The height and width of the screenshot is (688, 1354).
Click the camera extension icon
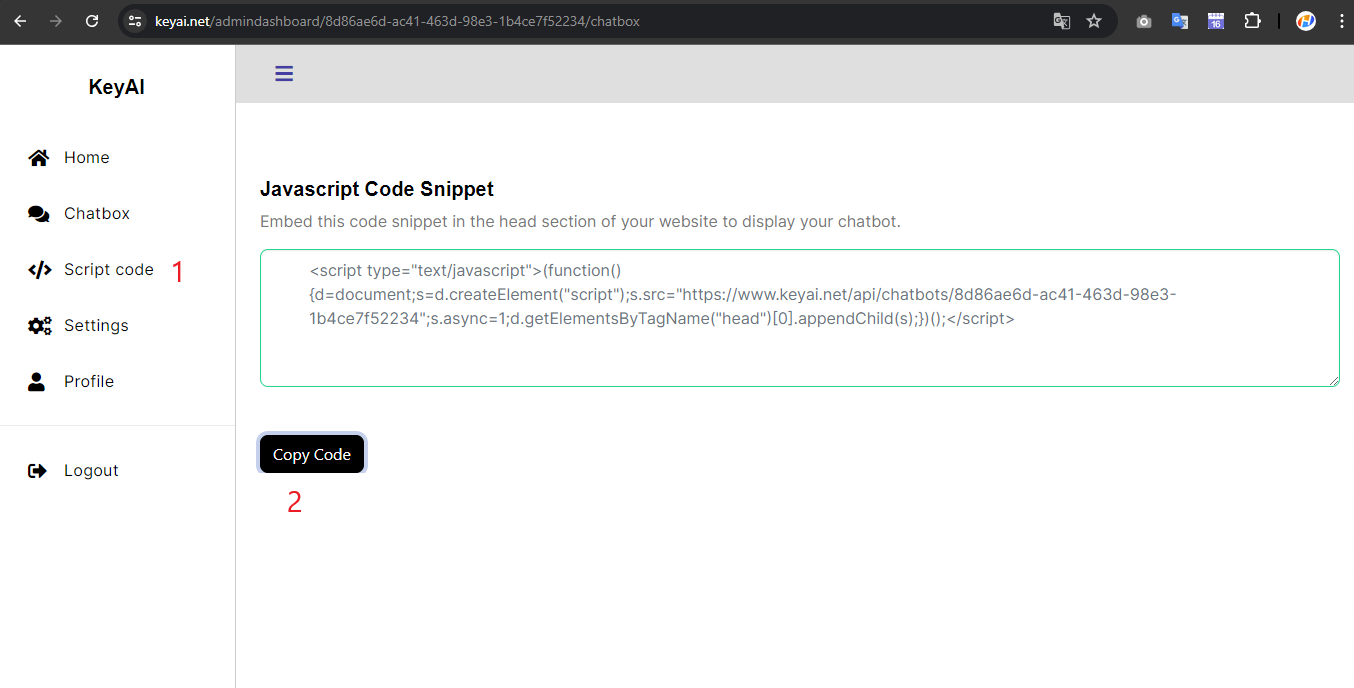tap(1144, 21)
